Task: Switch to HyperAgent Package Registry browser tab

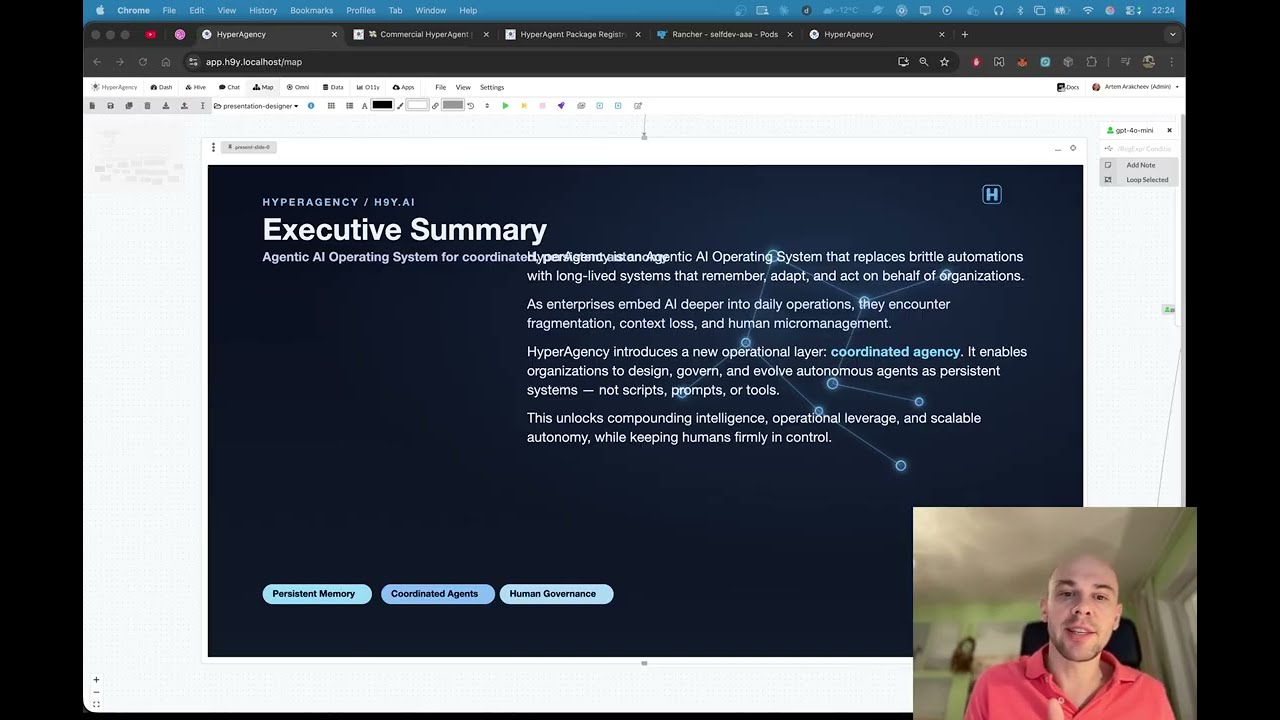Action: pos(571,34)
